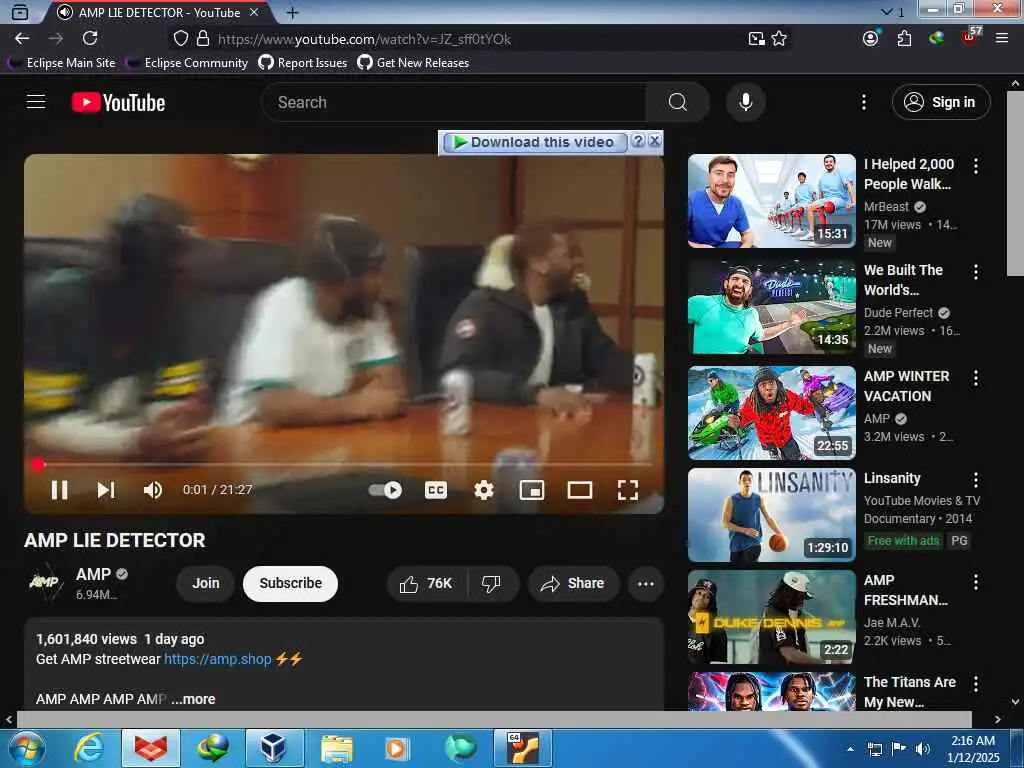Viewport: 1024px width, 768px height.
Task: Open Get New Releases bookmark
Action: 413,63
